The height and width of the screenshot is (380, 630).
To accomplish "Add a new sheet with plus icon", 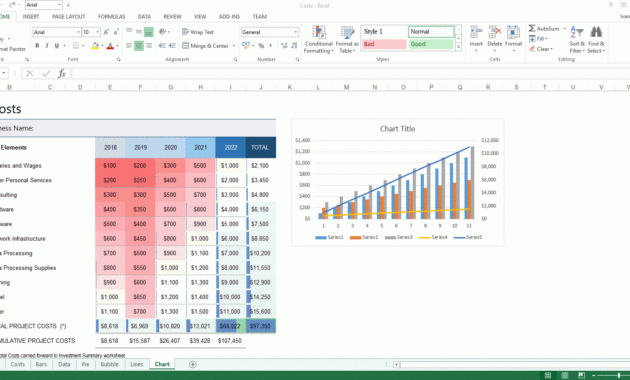I will click(x=193, y=364).
